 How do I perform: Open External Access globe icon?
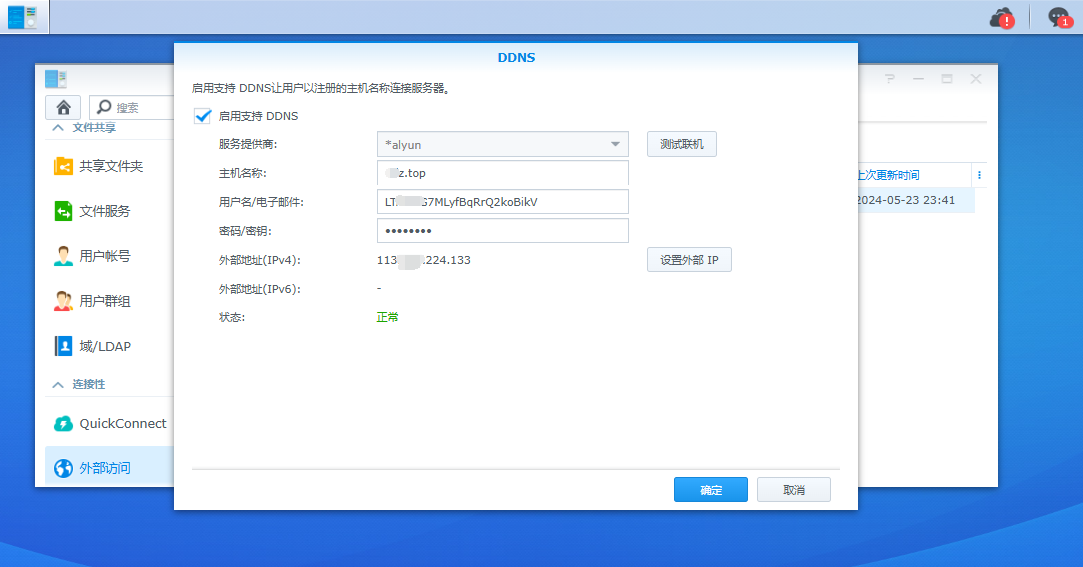tap(63, 468)
